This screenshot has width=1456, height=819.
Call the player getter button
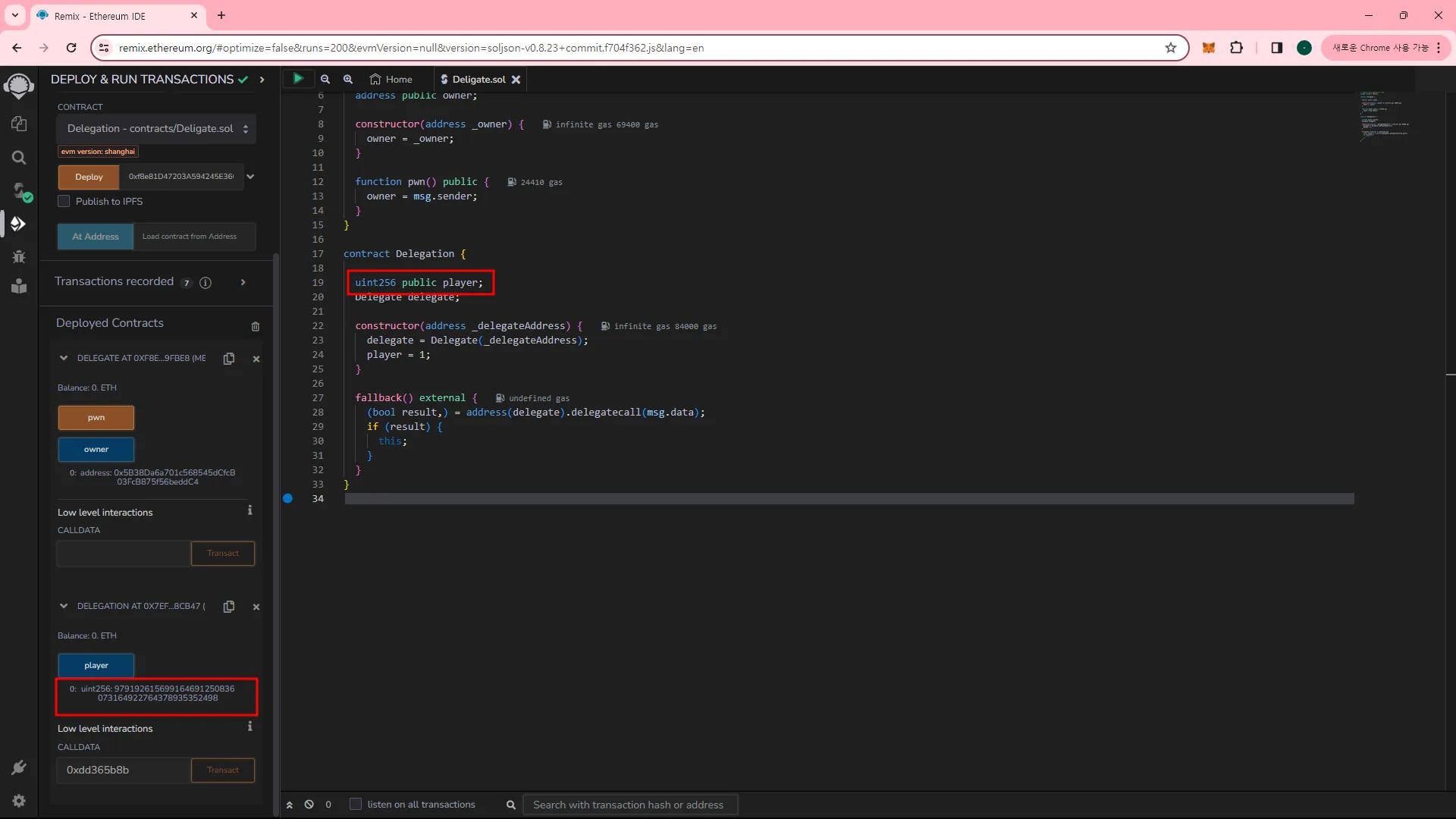(x=96, y=666)
